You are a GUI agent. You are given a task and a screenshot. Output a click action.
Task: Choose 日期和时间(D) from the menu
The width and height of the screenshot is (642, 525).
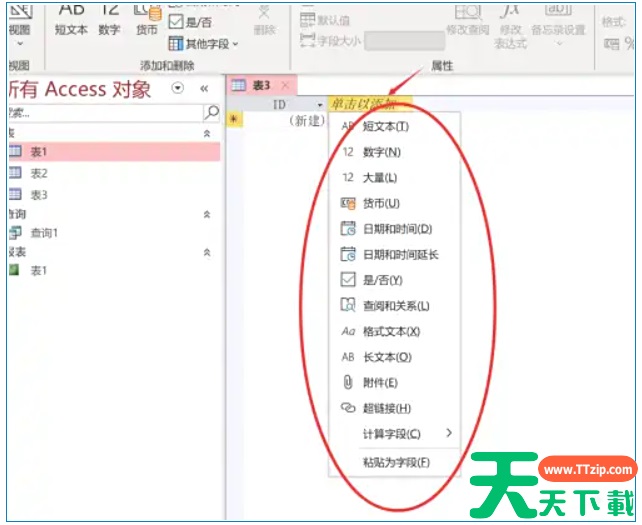(x=394, y=229)
